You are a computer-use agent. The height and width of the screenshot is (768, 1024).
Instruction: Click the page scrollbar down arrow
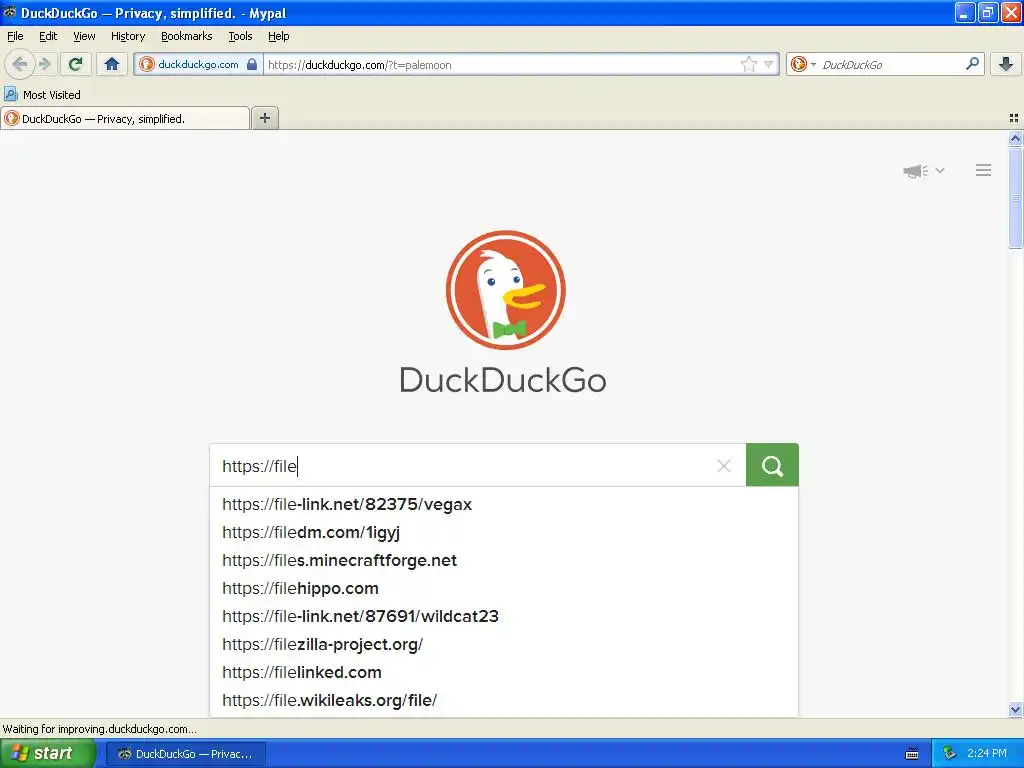tap(1015, 710)
